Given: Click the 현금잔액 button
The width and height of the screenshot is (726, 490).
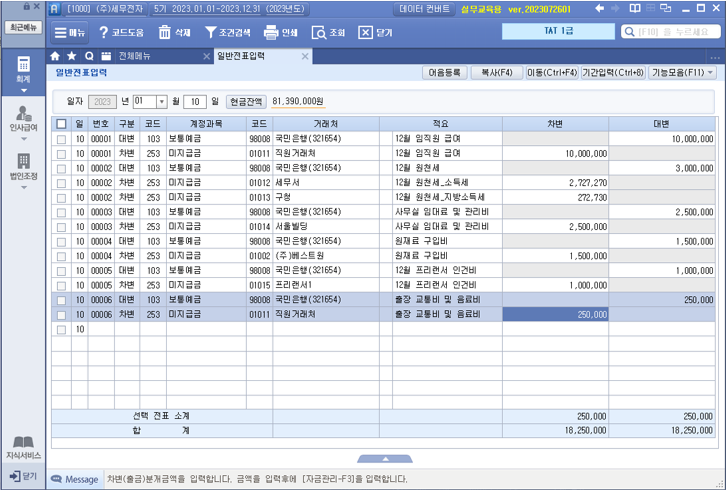Looking at the screenshot, I should pos(246,101).
